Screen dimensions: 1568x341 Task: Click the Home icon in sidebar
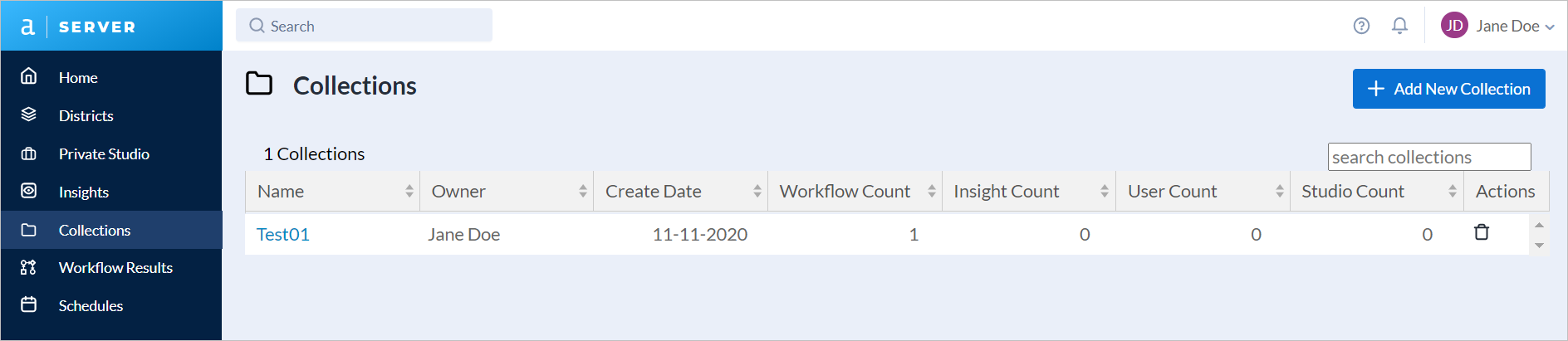click(x=29, y=76)
